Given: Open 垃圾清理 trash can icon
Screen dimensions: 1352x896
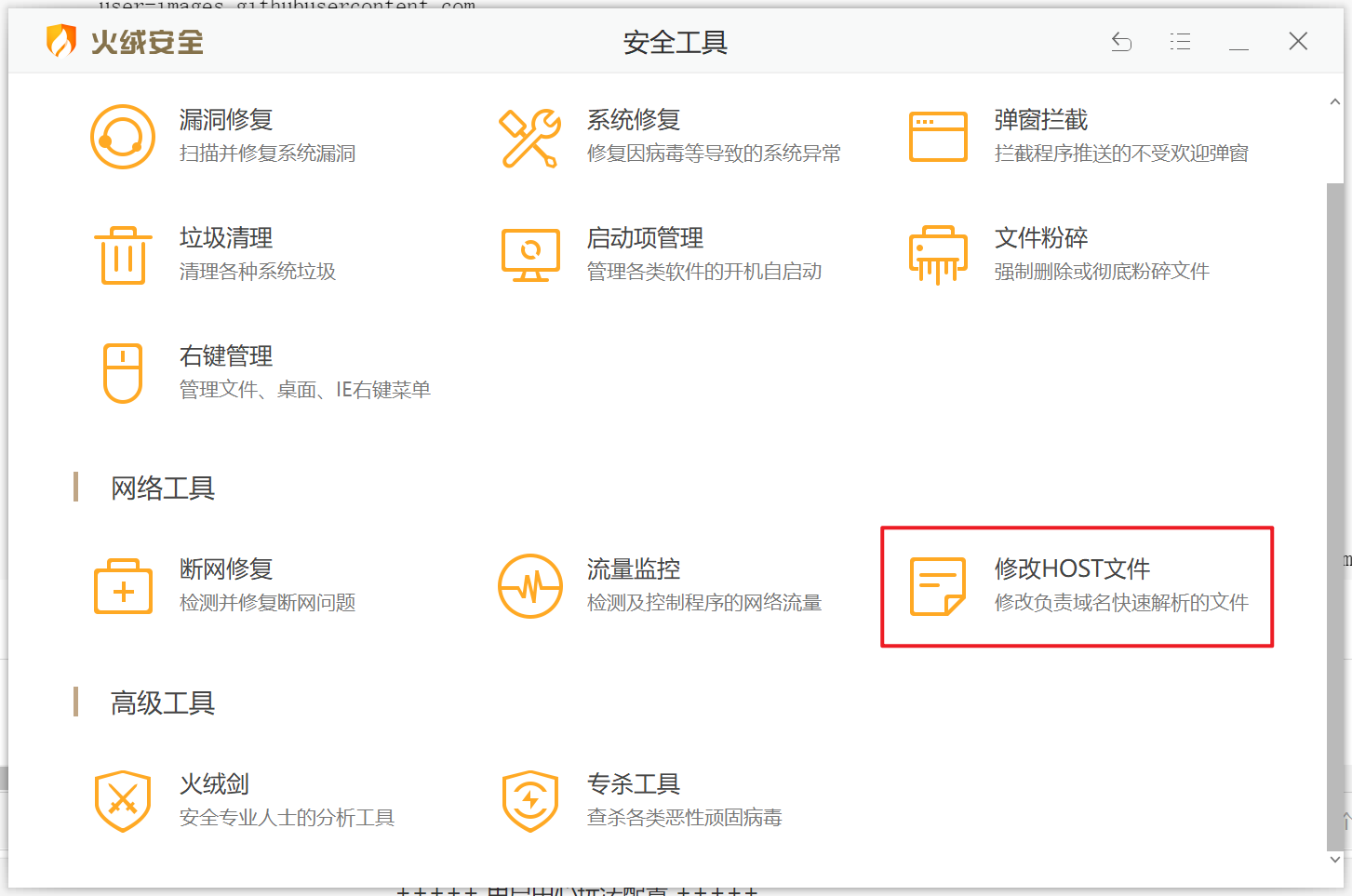Looking at the screenshot, I should point(123,255).
